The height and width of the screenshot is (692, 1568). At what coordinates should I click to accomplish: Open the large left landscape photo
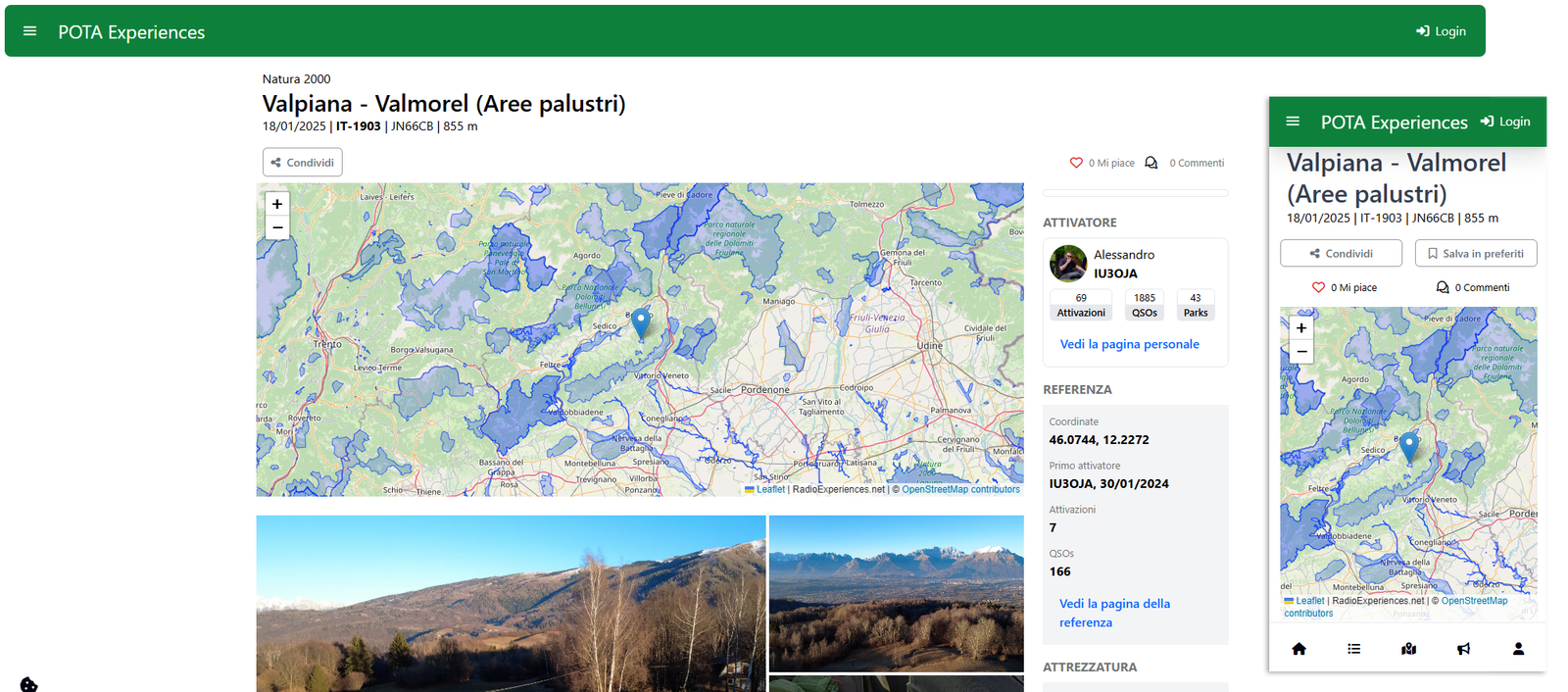511,603
